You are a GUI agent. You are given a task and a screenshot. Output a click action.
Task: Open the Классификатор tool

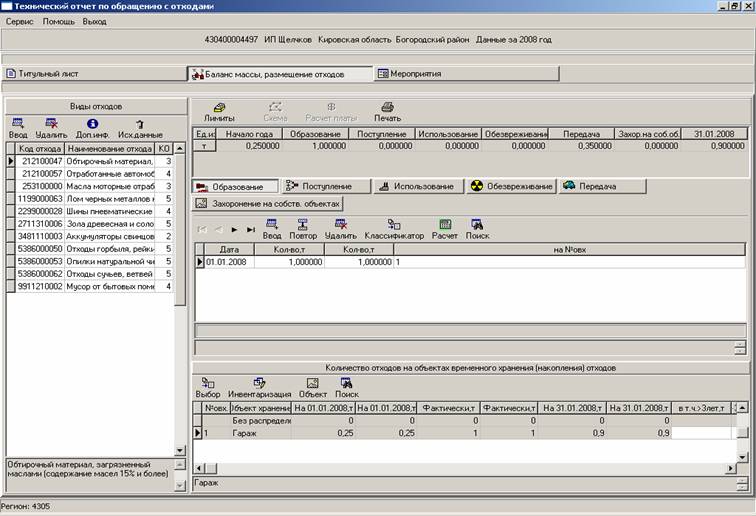coord(394,225)
